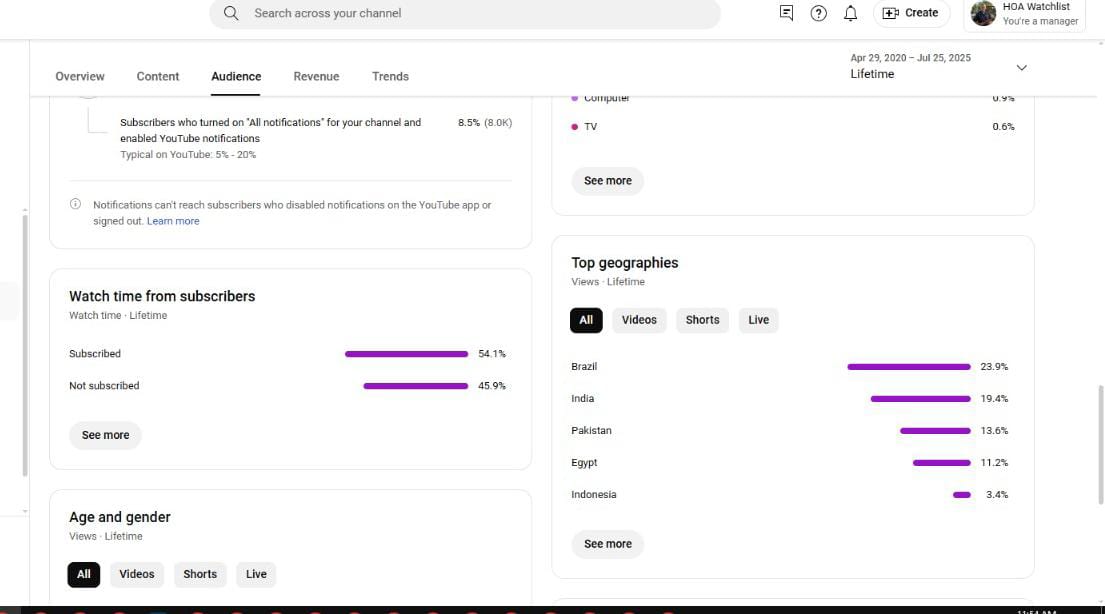Switch to the Overview tab
Image resolution: width=1105 pixels, height=614 pixels.
click(80, 76)
